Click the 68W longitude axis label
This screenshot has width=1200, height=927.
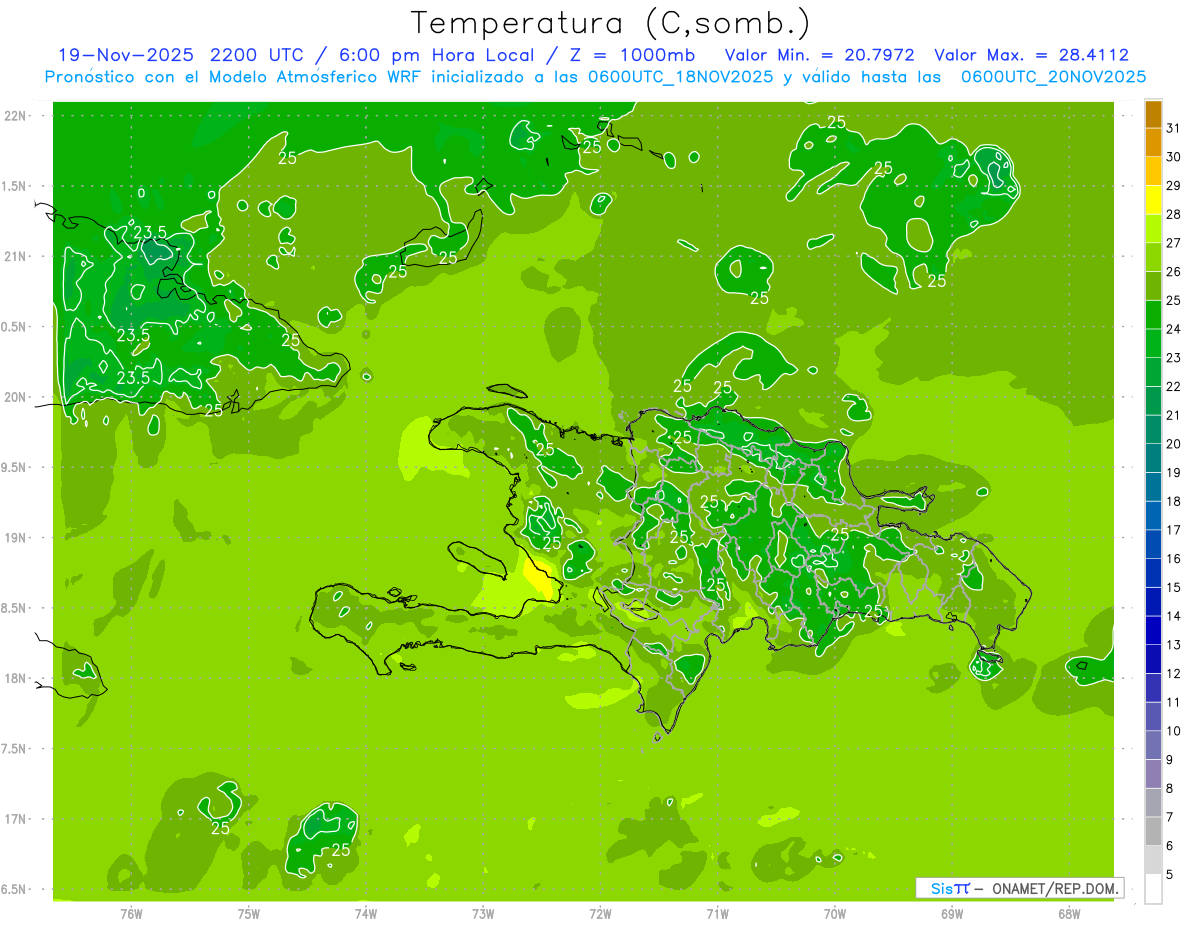[1069, 914]
